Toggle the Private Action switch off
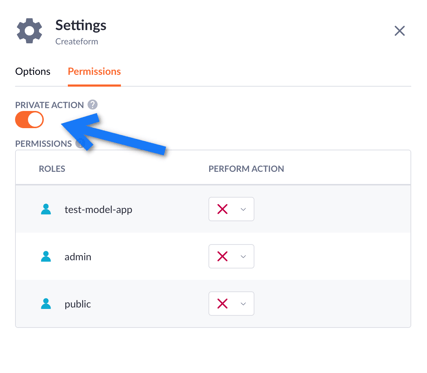 coord(29,120)
